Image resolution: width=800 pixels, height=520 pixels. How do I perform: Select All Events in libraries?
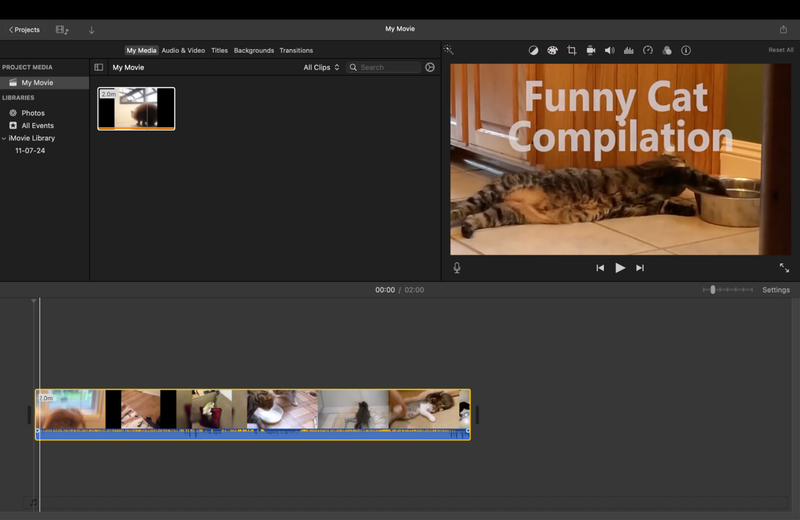click(37, 126)
